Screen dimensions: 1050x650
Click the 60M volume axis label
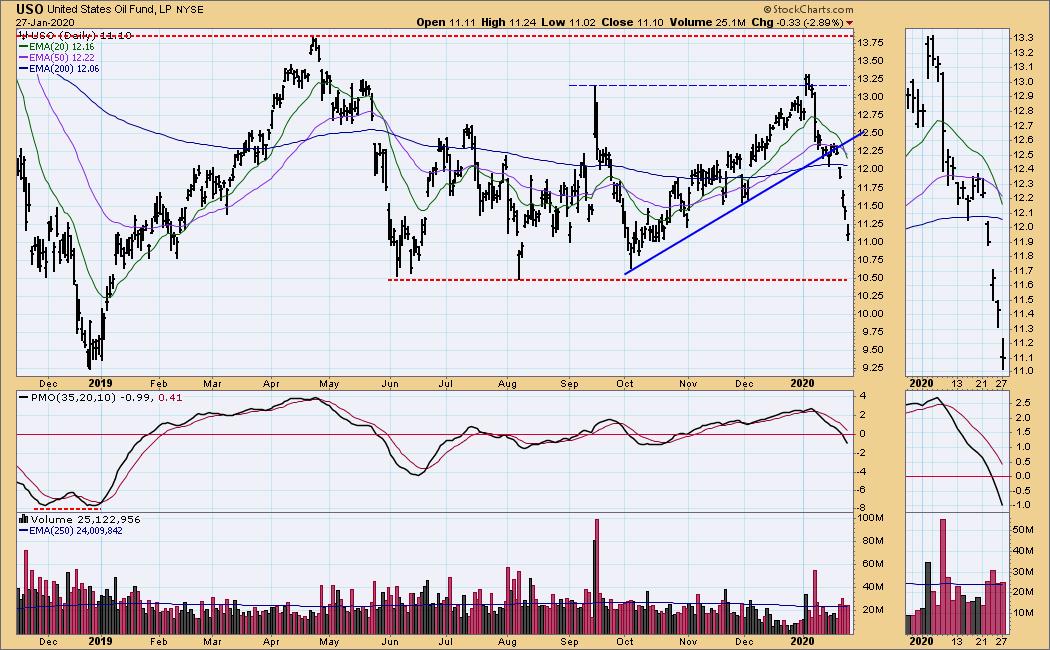coord(871,564)
